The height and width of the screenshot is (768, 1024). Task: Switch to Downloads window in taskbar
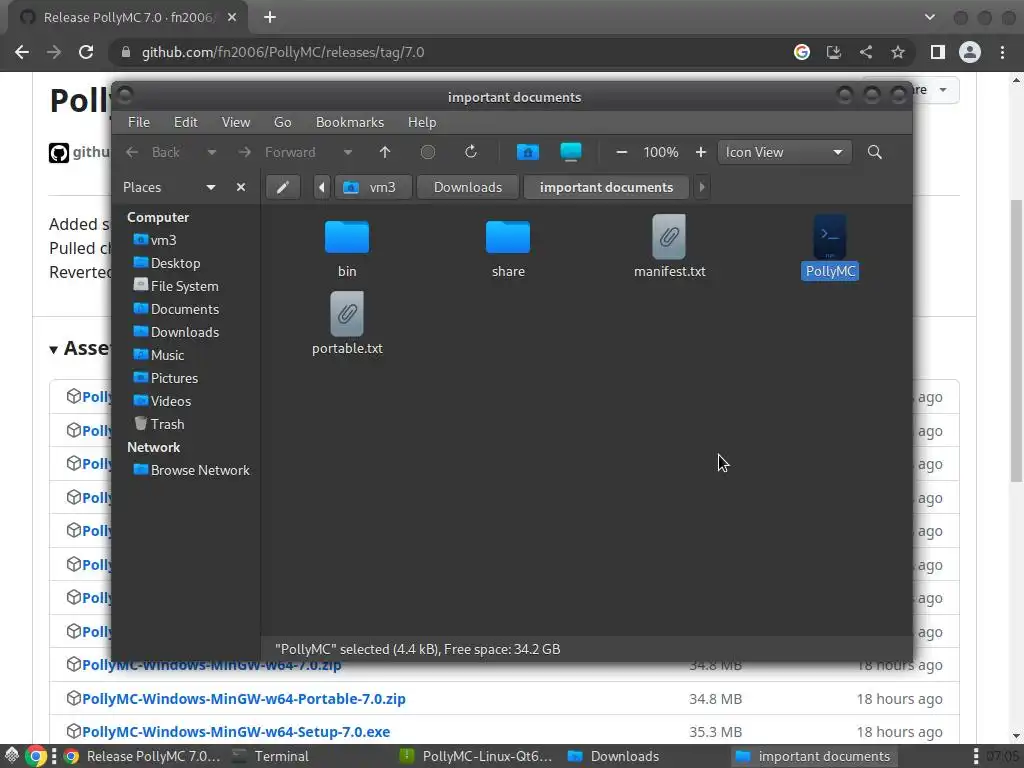pos(613,756)
